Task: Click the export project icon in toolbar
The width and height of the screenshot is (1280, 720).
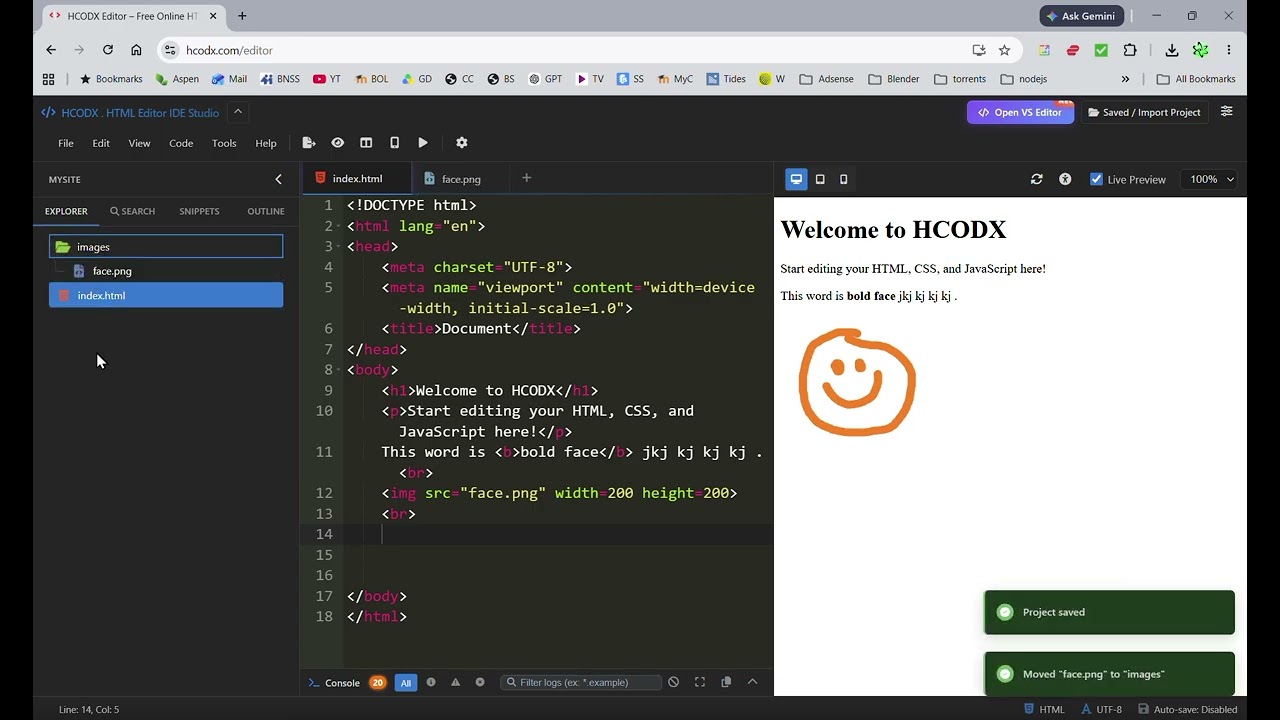Action: click(x=309, y=143)
